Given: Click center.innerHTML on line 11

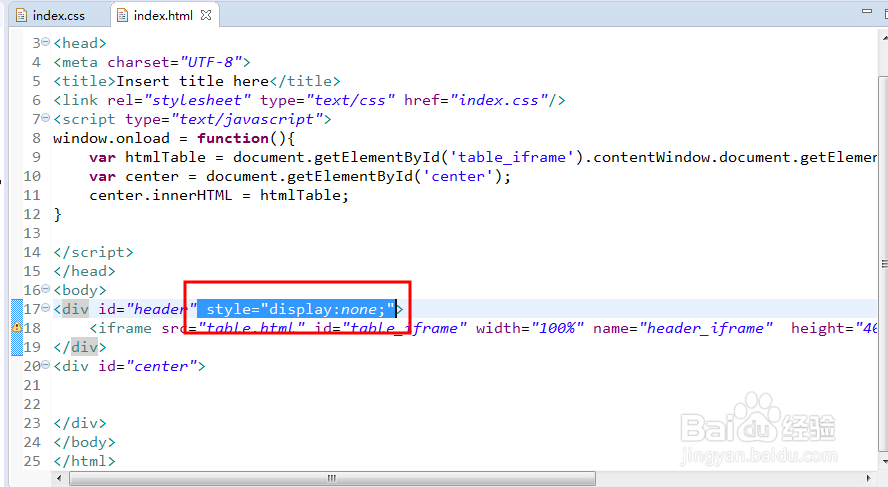Looking at the screenshot, I should pyautogui.click(x=161, y=195).
